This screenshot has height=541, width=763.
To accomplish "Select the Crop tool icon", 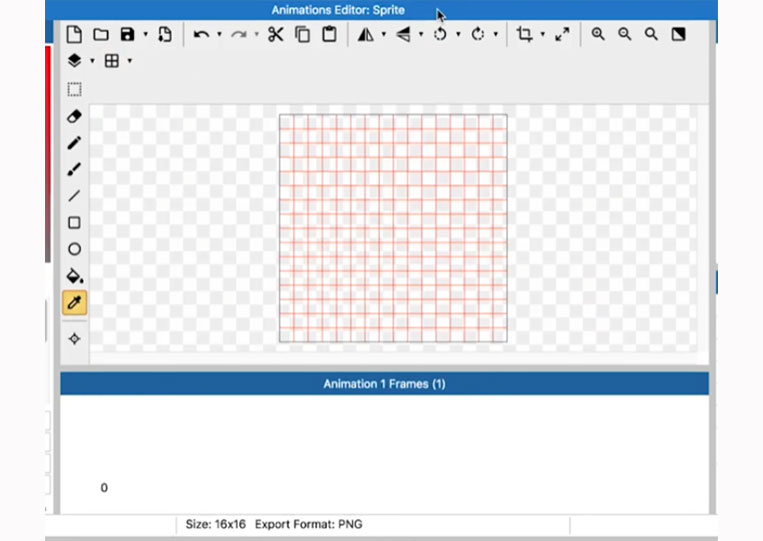I will [524, 34].
